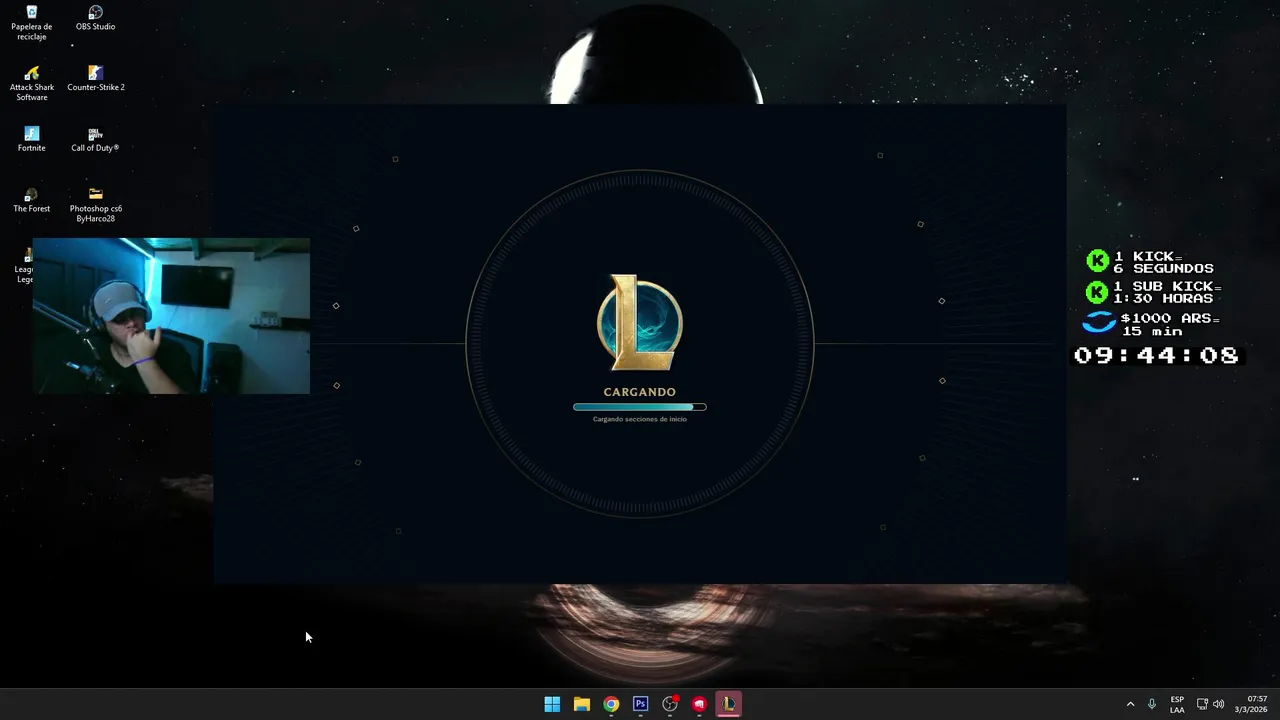Open Attack Shark Software desktop shortcut

(31, 83)
